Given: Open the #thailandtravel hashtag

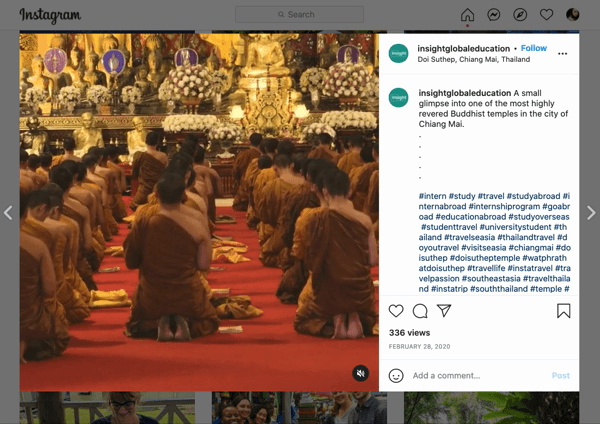Looking at the screenshot, I should coord(526,237).
